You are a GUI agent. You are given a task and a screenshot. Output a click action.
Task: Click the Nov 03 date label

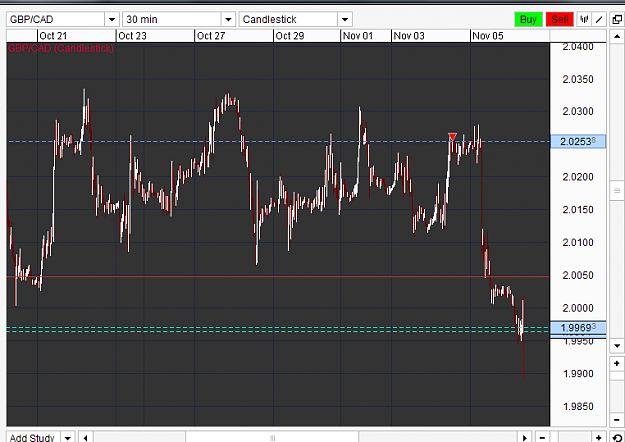tap(409, 36)
